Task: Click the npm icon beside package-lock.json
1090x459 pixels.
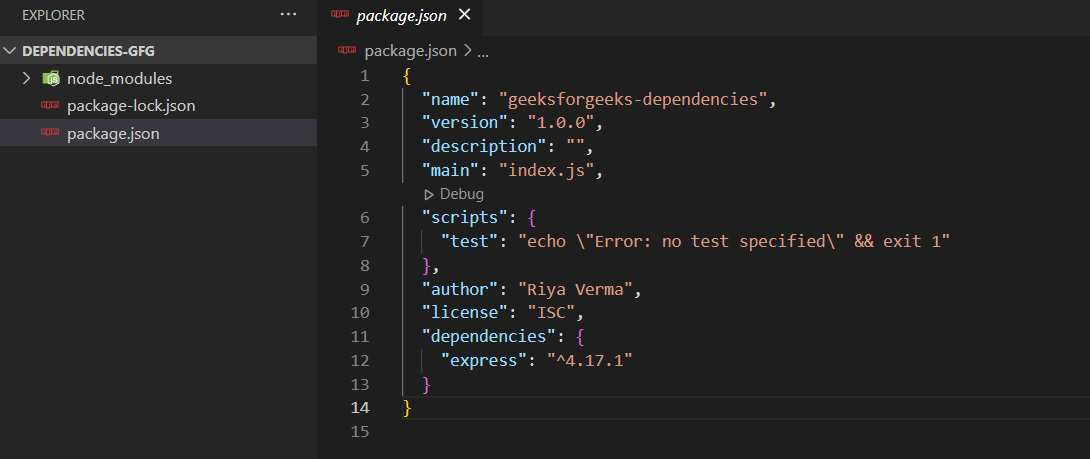Action: 50,105
